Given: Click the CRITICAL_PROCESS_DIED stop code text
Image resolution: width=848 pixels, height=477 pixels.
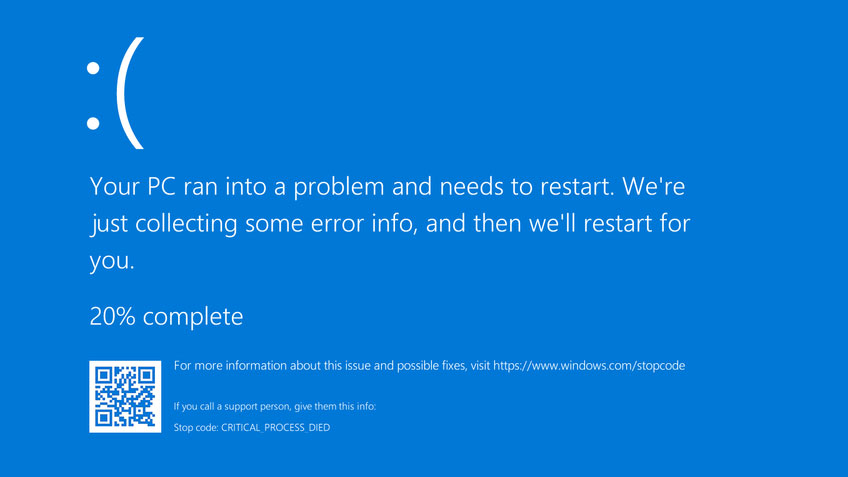Looking at the screenshot, I should click(275, 427).
